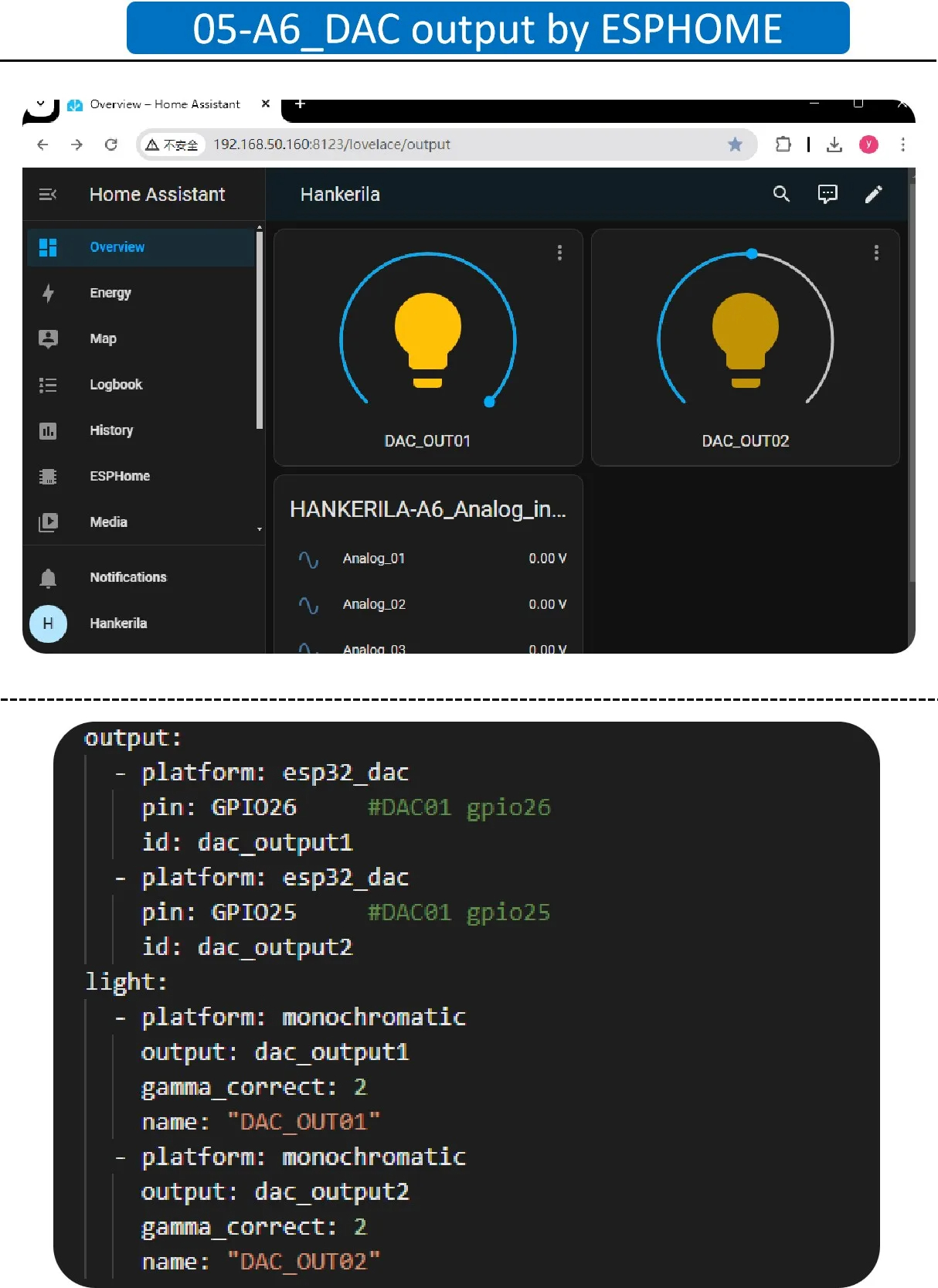Edit dashboard with pencil icon

pos(873,194)
